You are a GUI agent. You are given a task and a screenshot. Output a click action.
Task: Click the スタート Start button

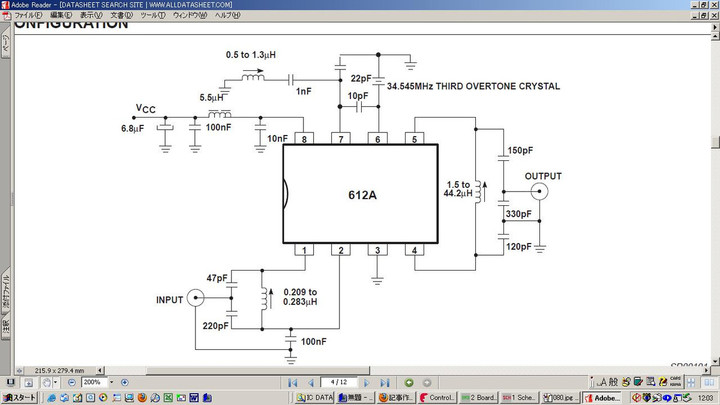(19, 398)
